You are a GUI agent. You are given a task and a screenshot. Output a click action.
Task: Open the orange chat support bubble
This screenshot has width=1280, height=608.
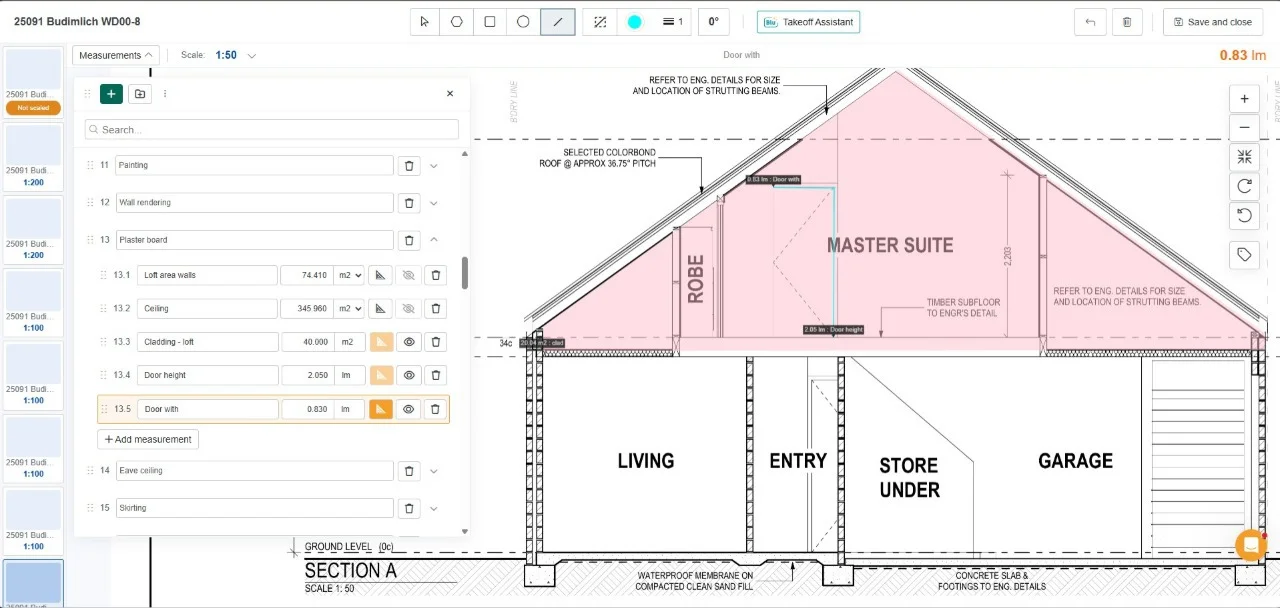(x=1251, y=545)
